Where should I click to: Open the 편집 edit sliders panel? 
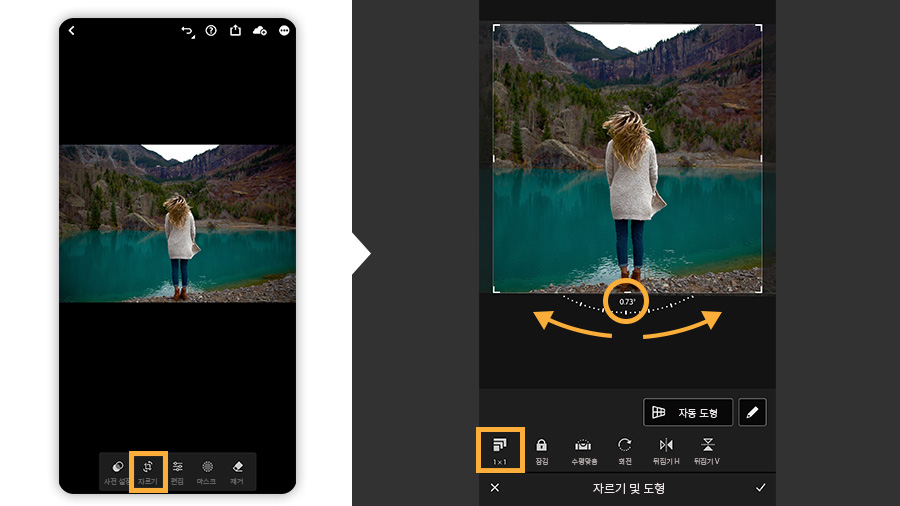177,472
